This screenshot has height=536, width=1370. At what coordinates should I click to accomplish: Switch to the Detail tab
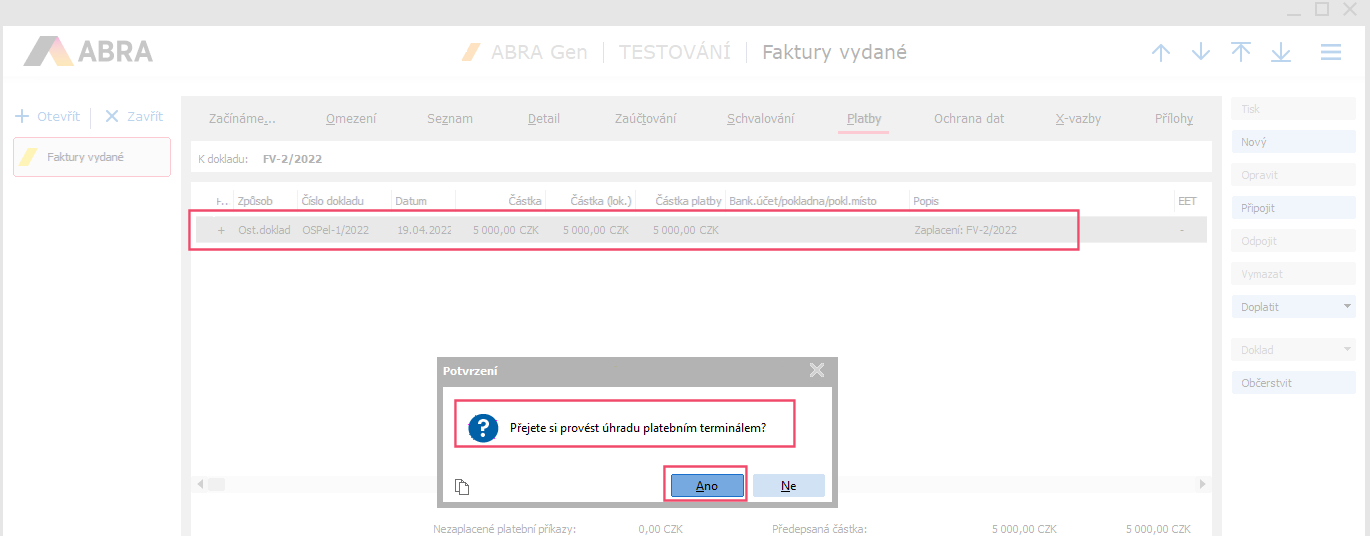click(544, 119)
